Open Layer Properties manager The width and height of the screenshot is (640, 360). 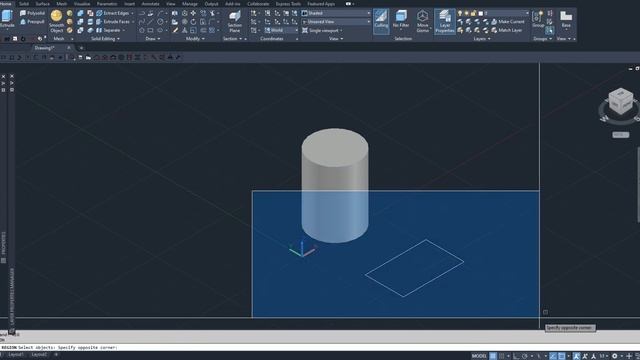444,21
